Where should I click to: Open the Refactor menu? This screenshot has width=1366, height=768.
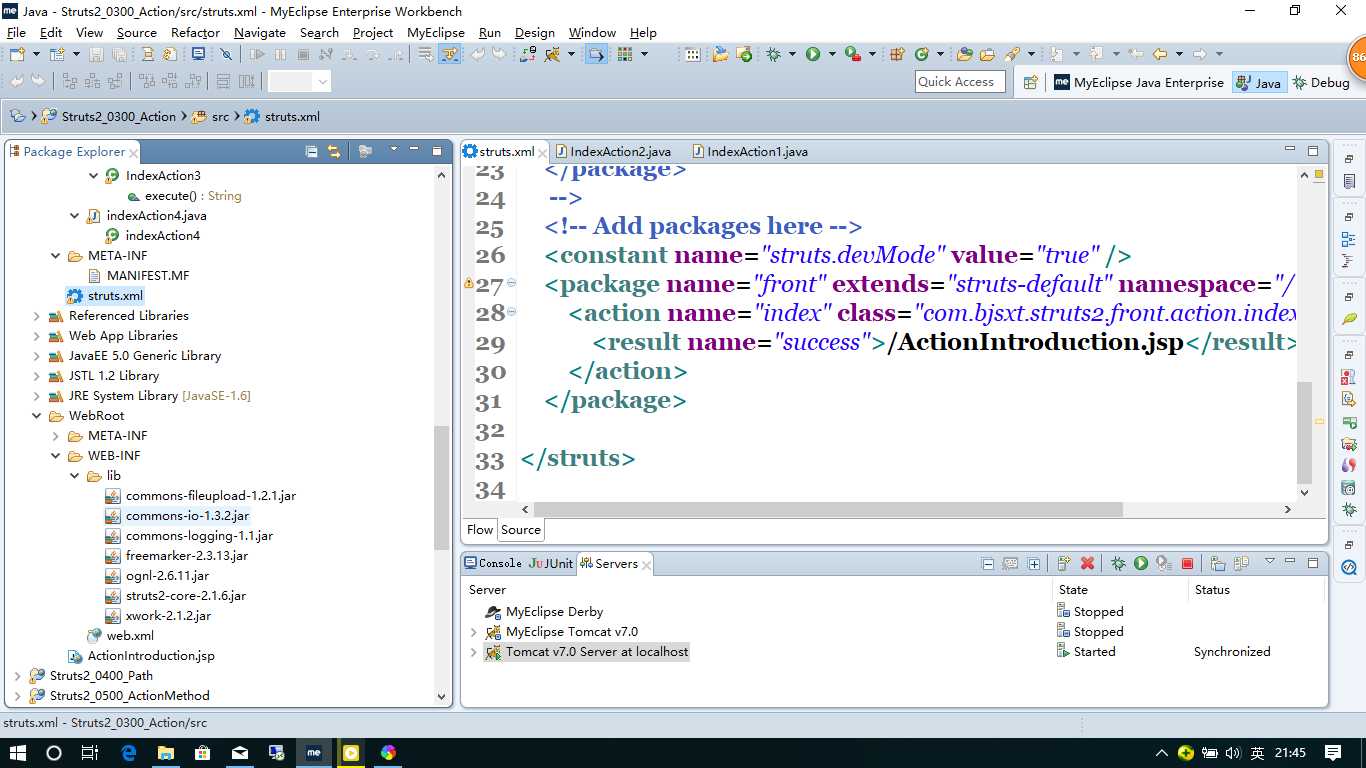coord(195,32)
